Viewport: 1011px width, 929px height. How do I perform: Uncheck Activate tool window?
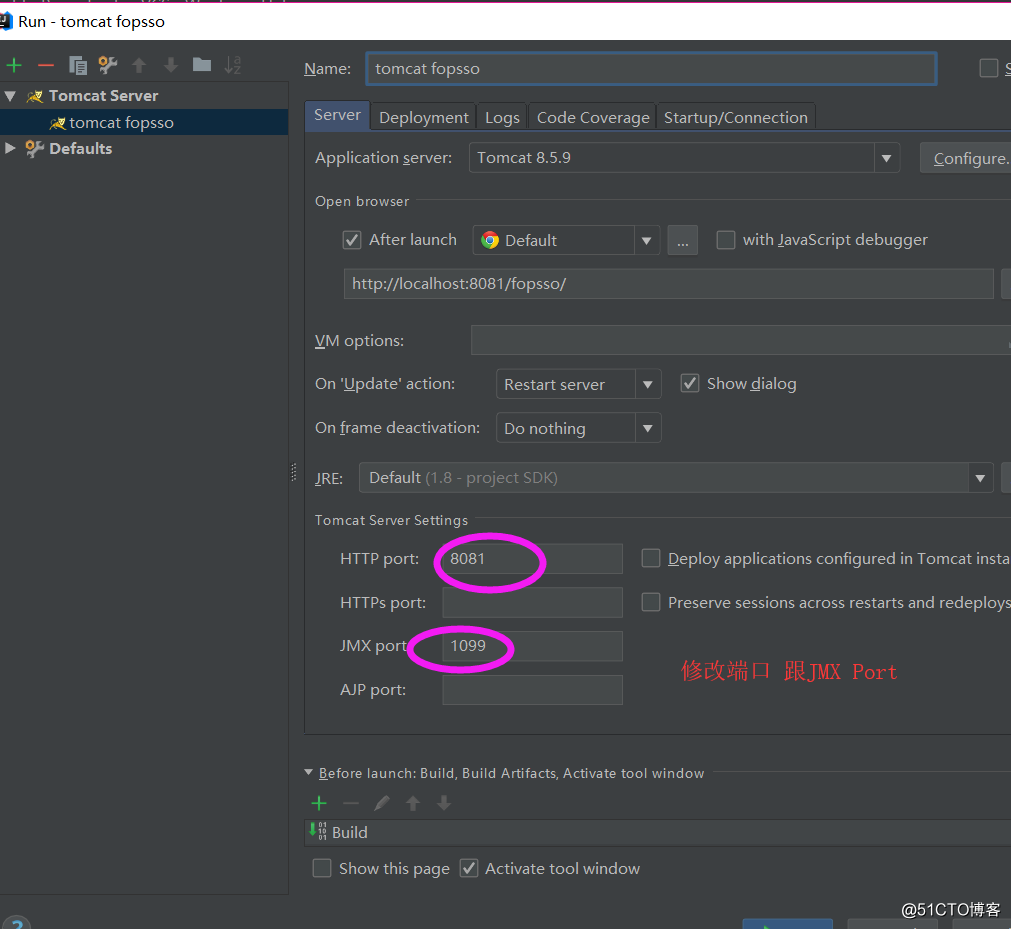click(x=469, y=868)
